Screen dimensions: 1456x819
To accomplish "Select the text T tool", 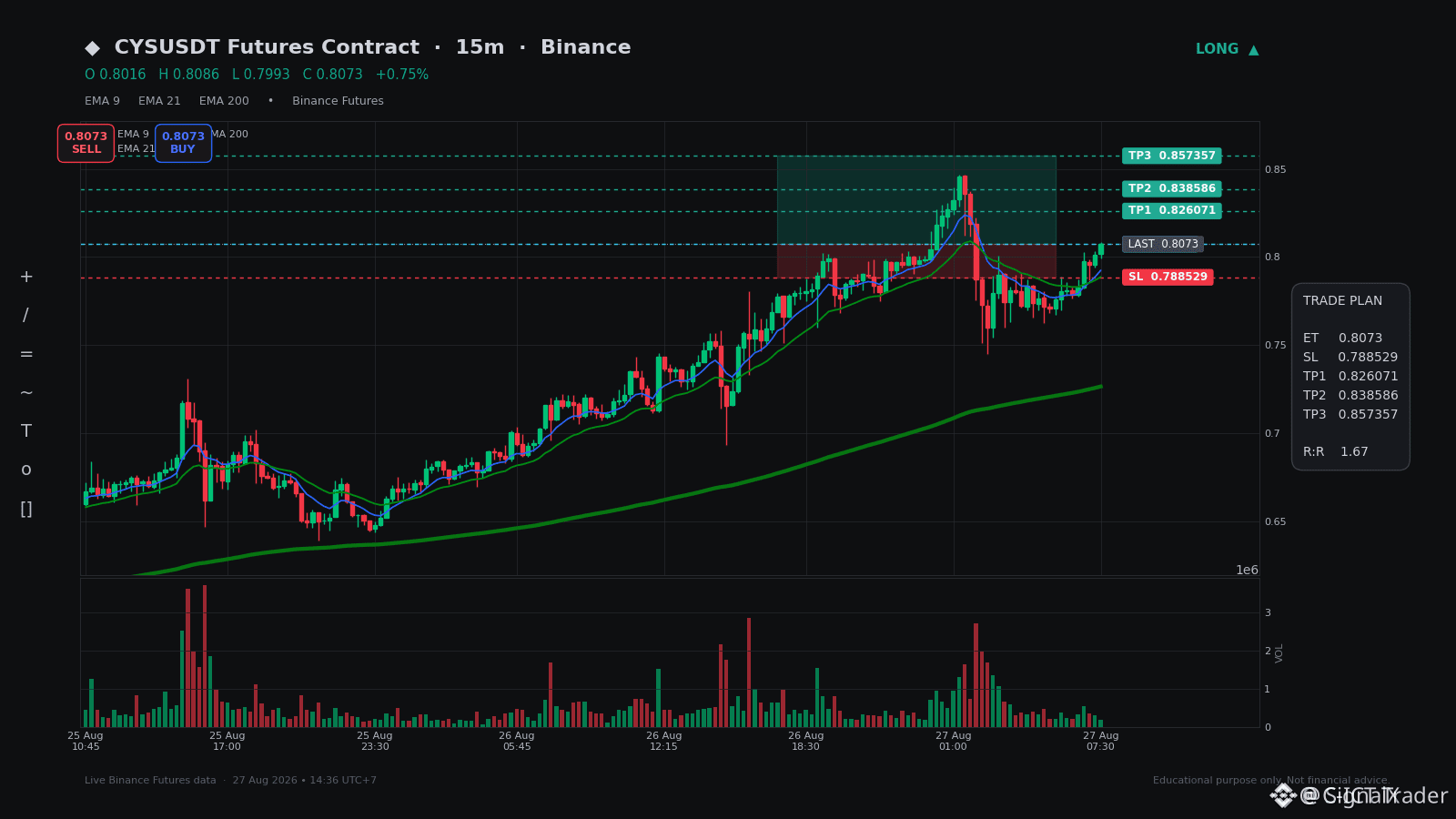I will (25, 431).
